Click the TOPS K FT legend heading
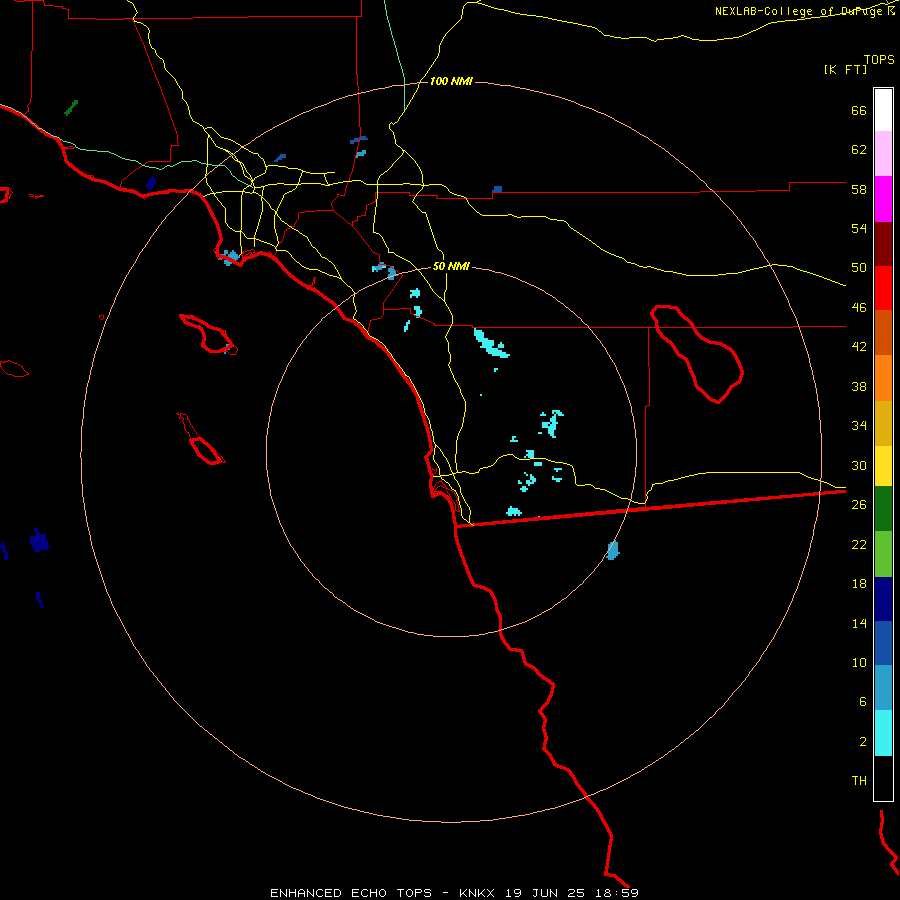900x900 pixels. coord(859,64)
